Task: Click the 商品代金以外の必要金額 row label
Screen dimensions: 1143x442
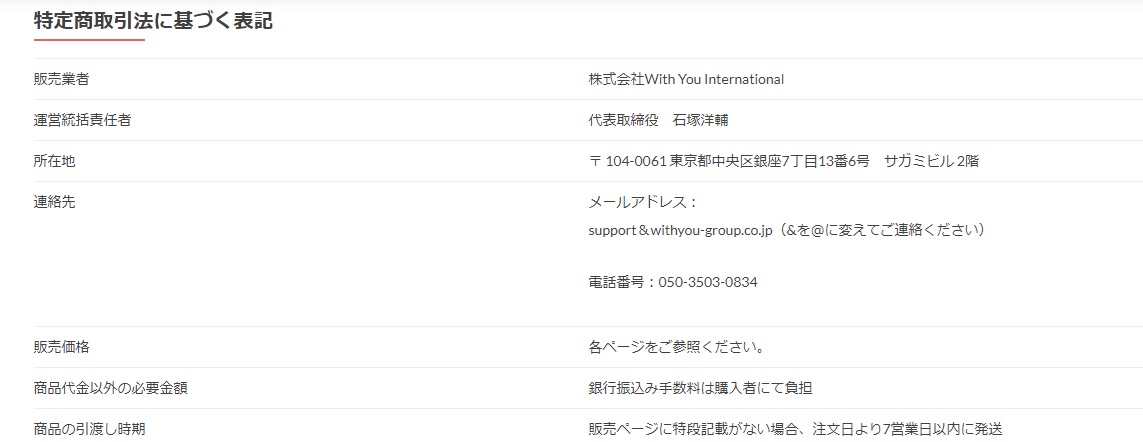Action: [110, 388]
